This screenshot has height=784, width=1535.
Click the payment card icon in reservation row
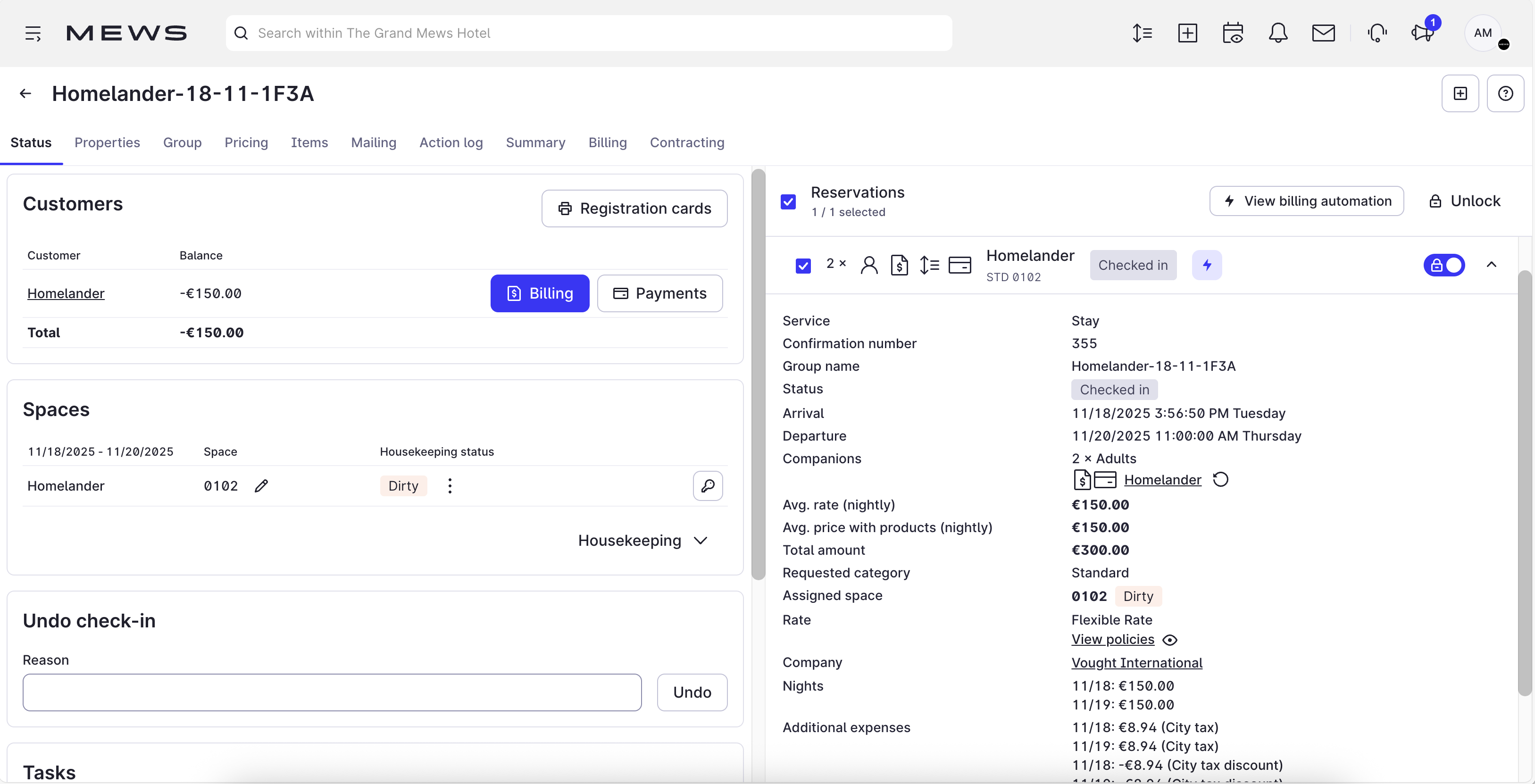tap(959, 265)
